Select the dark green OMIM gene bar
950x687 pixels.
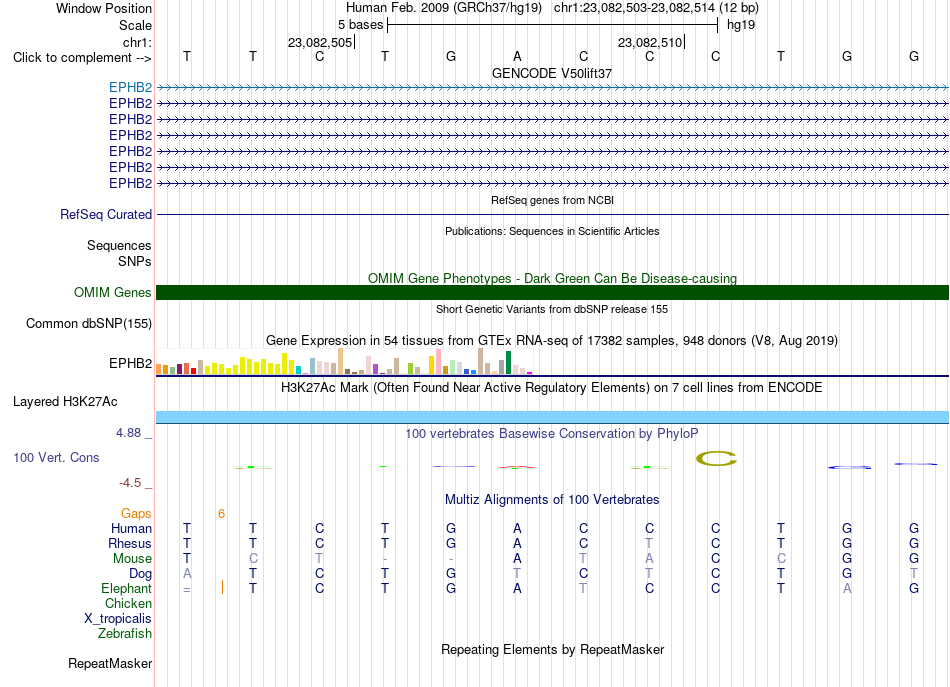(552, 293)
